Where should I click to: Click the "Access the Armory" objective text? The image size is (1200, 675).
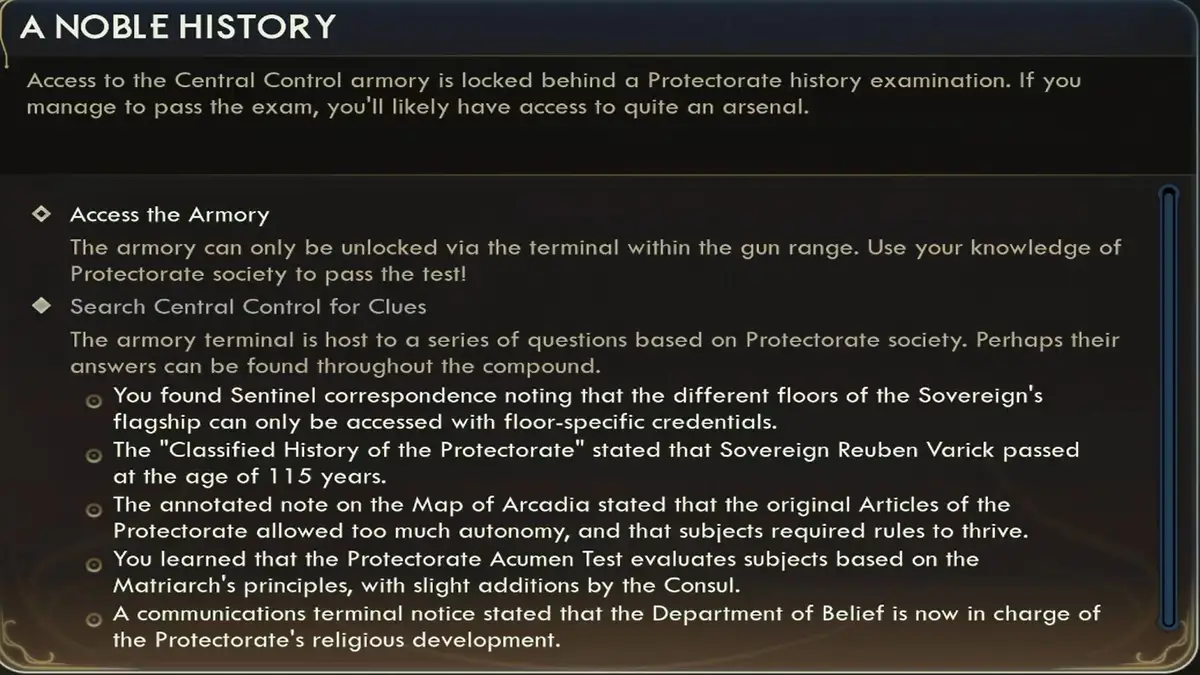click(168, 214)
